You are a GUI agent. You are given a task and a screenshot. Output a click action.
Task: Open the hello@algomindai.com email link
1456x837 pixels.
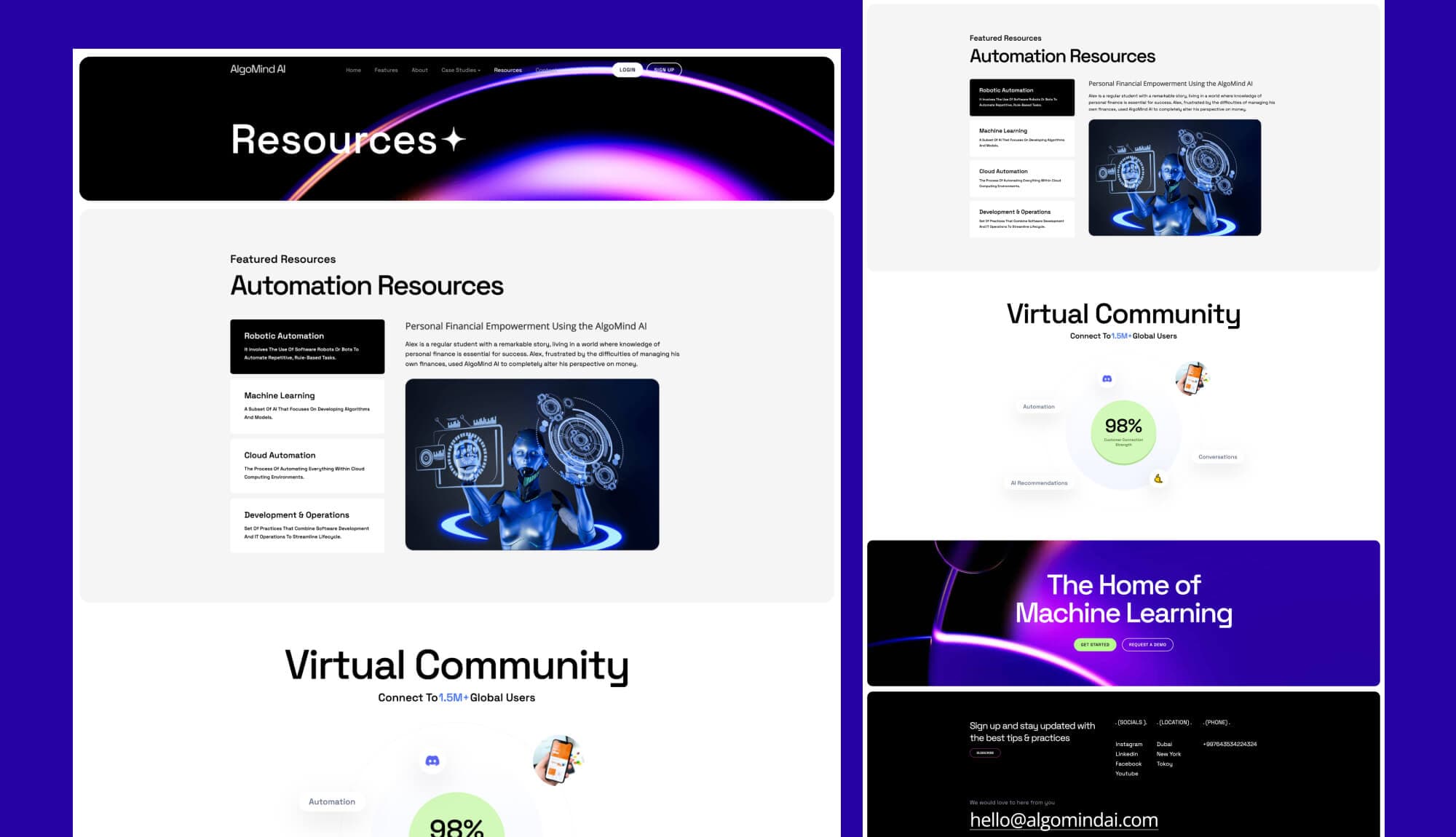[x=1063, y=820]
